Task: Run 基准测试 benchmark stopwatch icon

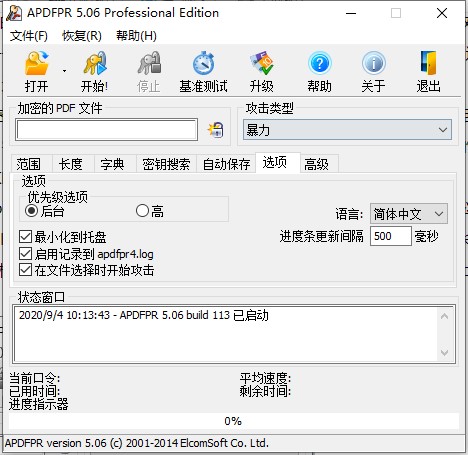Action: tap(203, 63)
